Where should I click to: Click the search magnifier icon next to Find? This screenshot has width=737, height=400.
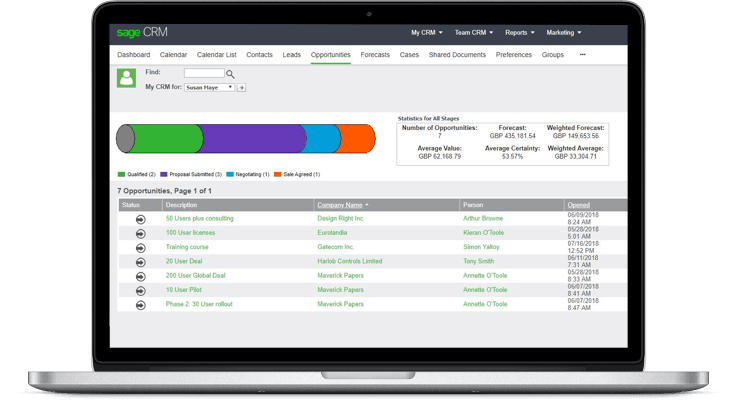pyautogui.click(x=230, y=74)
